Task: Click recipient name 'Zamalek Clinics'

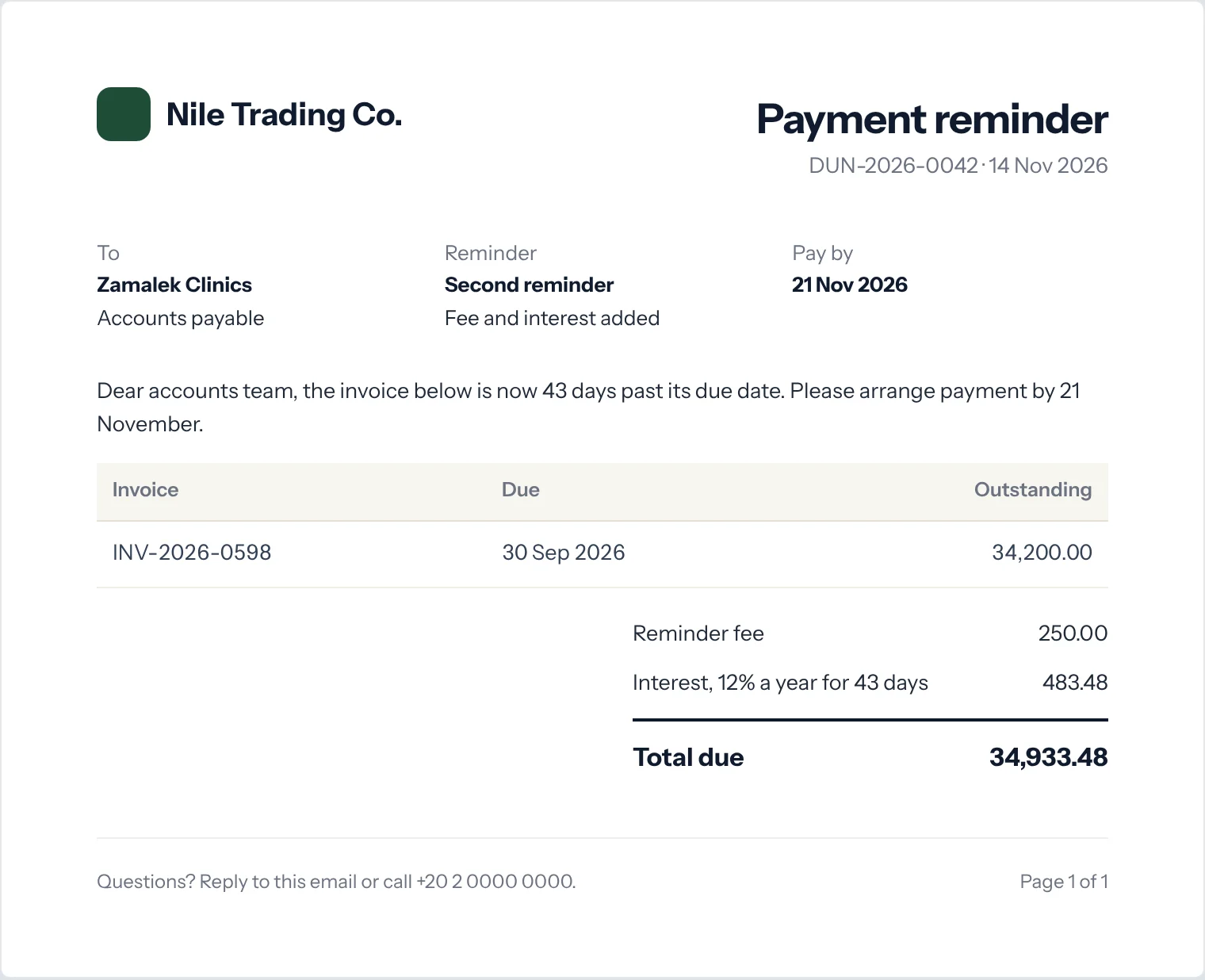Action: click(174, 285)
